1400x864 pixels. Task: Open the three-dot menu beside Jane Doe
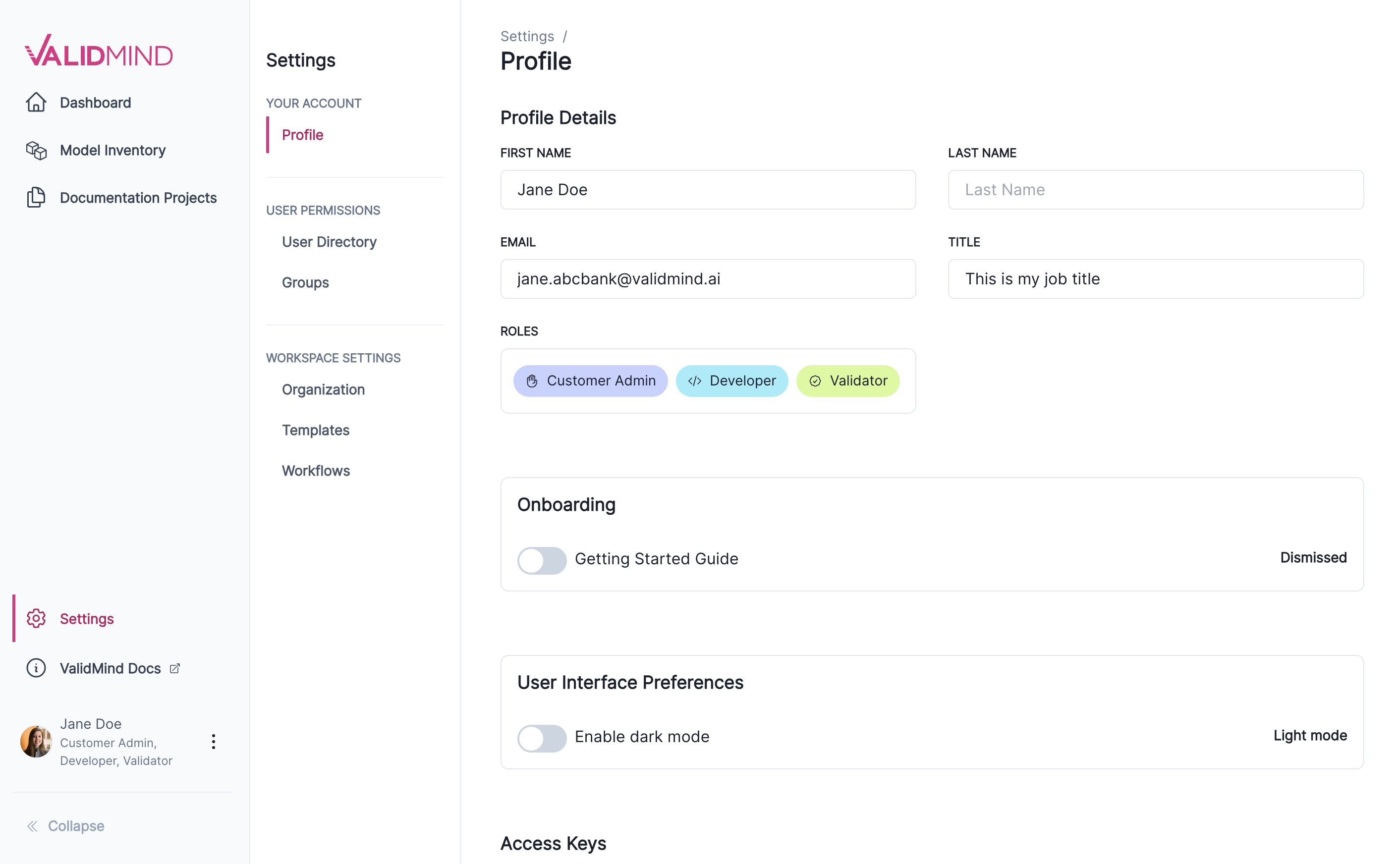click(214, 742)
